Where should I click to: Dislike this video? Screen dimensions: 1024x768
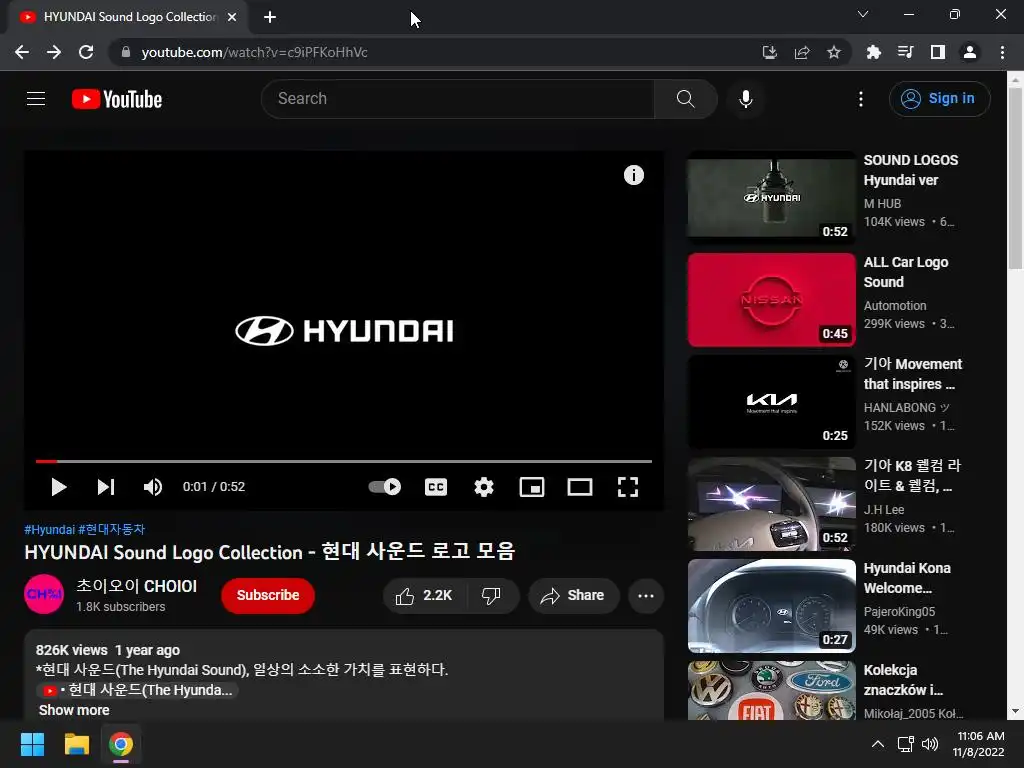491,596
